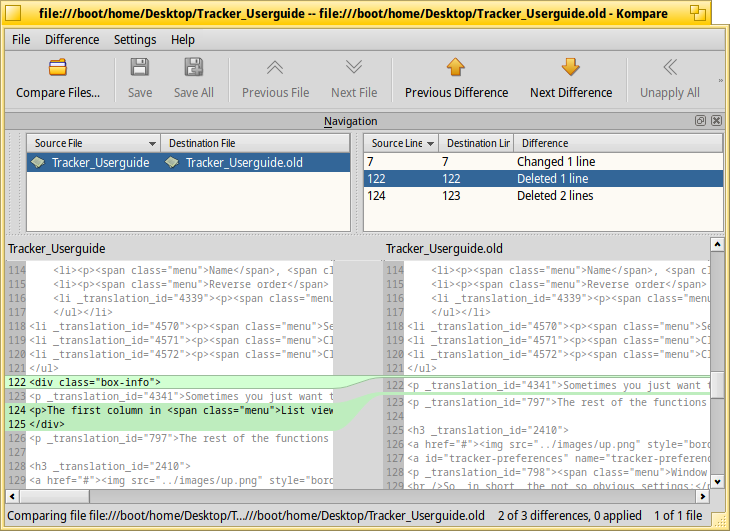
Task: Click the window zoom button in title bar
Action: [697, 13]
